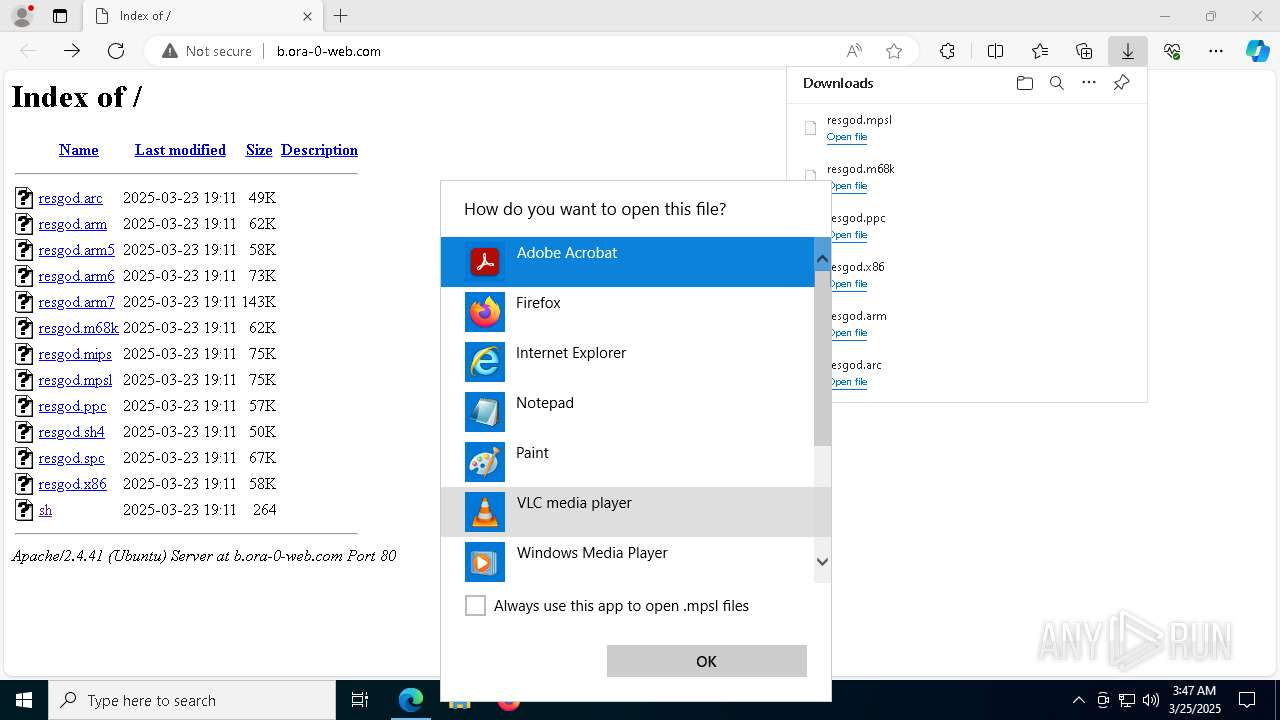1280x720 pixels.
Task: Open the sh script link
Action: [x=45, y=510]
